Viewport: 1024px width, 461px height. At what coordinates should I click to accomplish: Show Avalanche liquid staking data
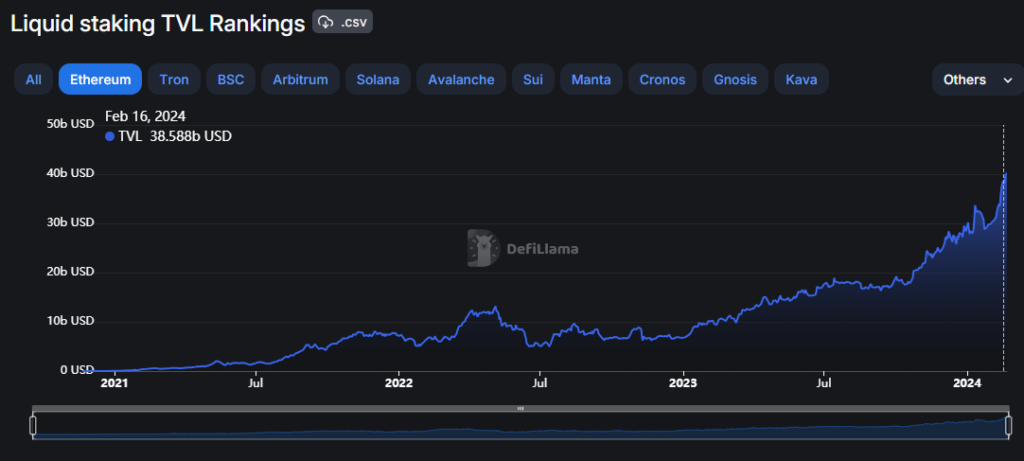[x=461, y=79]
